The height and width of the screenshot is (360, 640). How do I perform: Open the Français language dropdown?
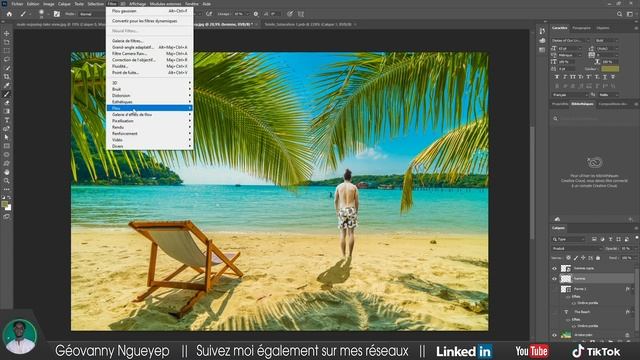click(x=570, y=95)
